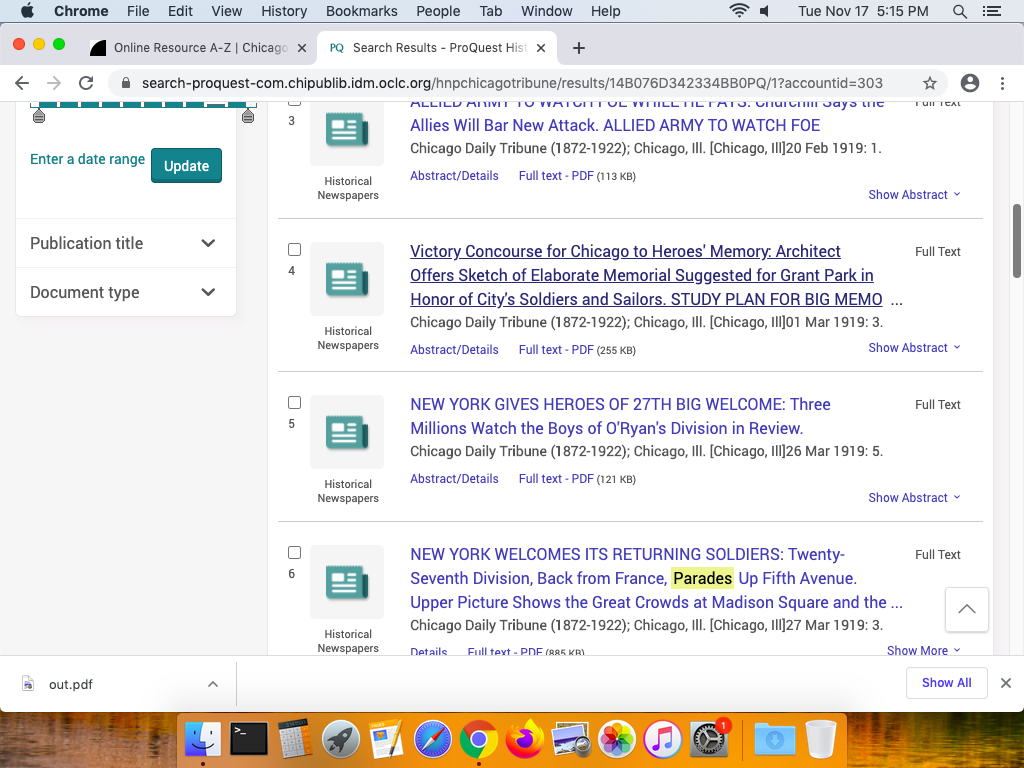Tick the checkbox for result 6
The width and height of the screenshot is (1024, 768).
[x=295, y=553]
